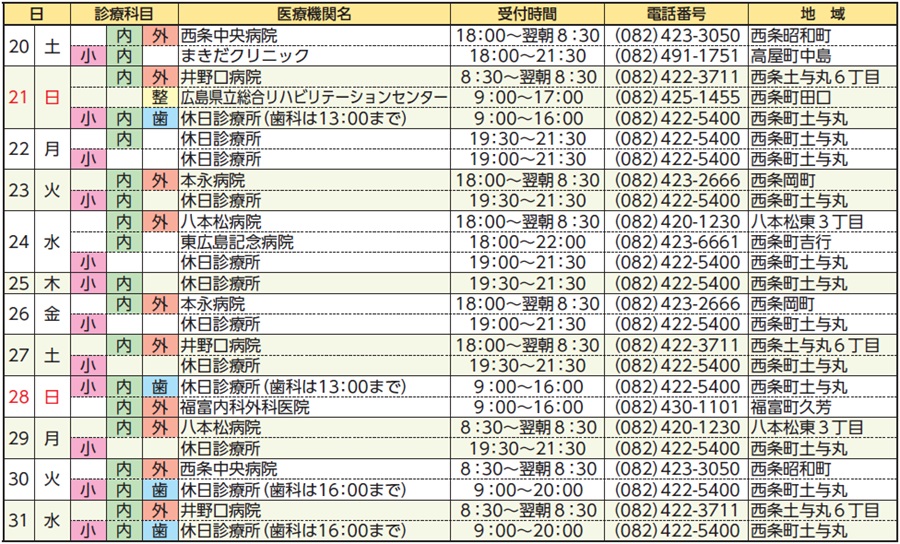Select the red date 21 cell
900x544 pixels.
(20, 97)
